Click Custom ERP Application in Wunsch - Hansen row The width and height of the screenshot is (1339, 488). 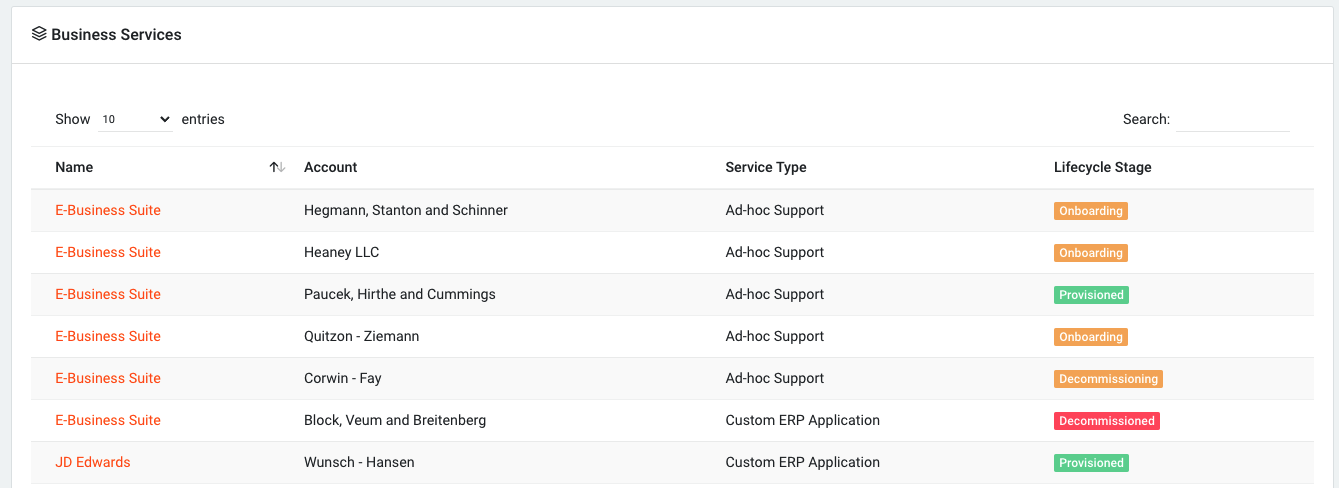pos(803,462)
